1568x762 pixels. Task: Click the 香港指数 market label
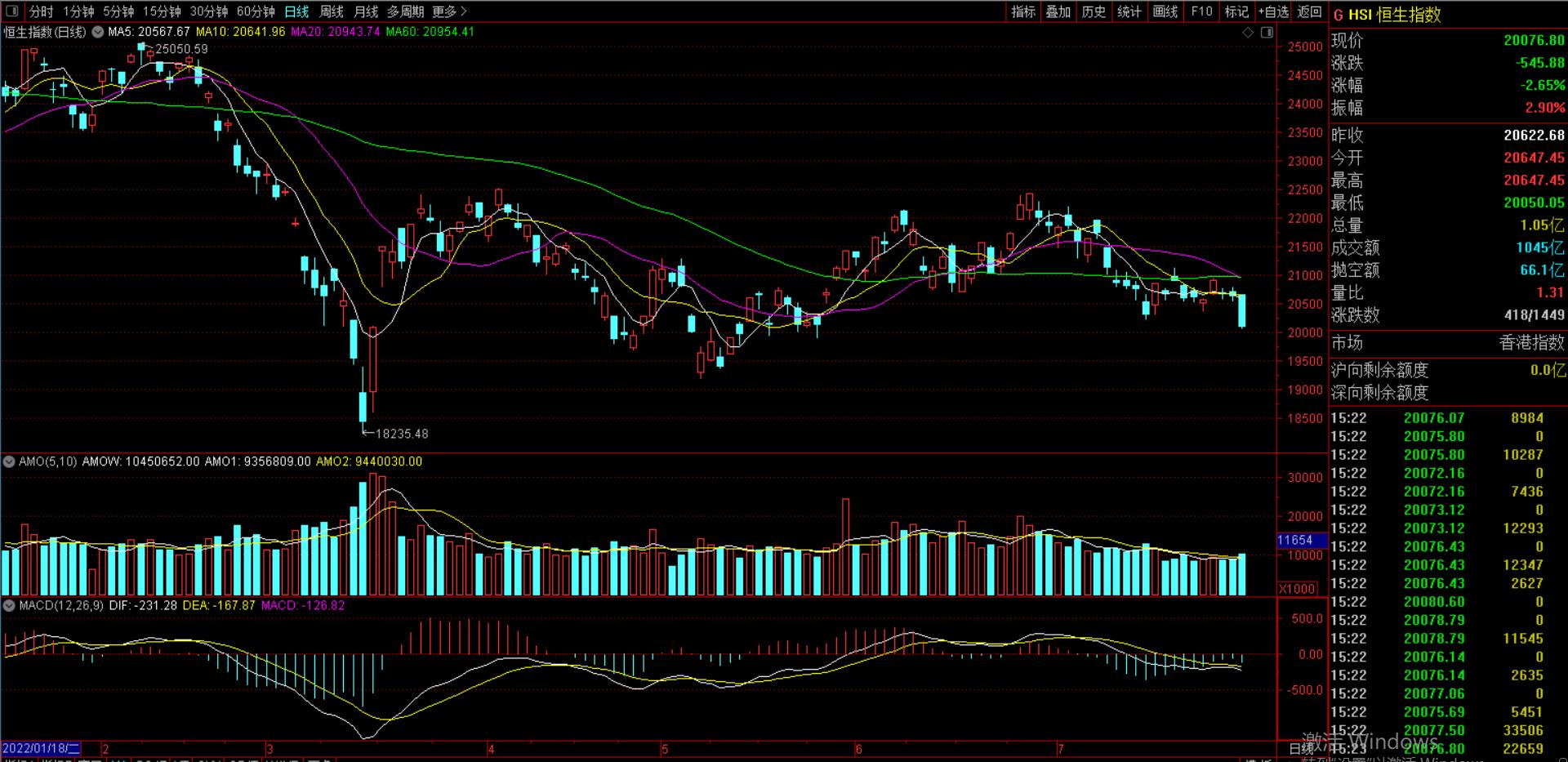(1532, 343)
